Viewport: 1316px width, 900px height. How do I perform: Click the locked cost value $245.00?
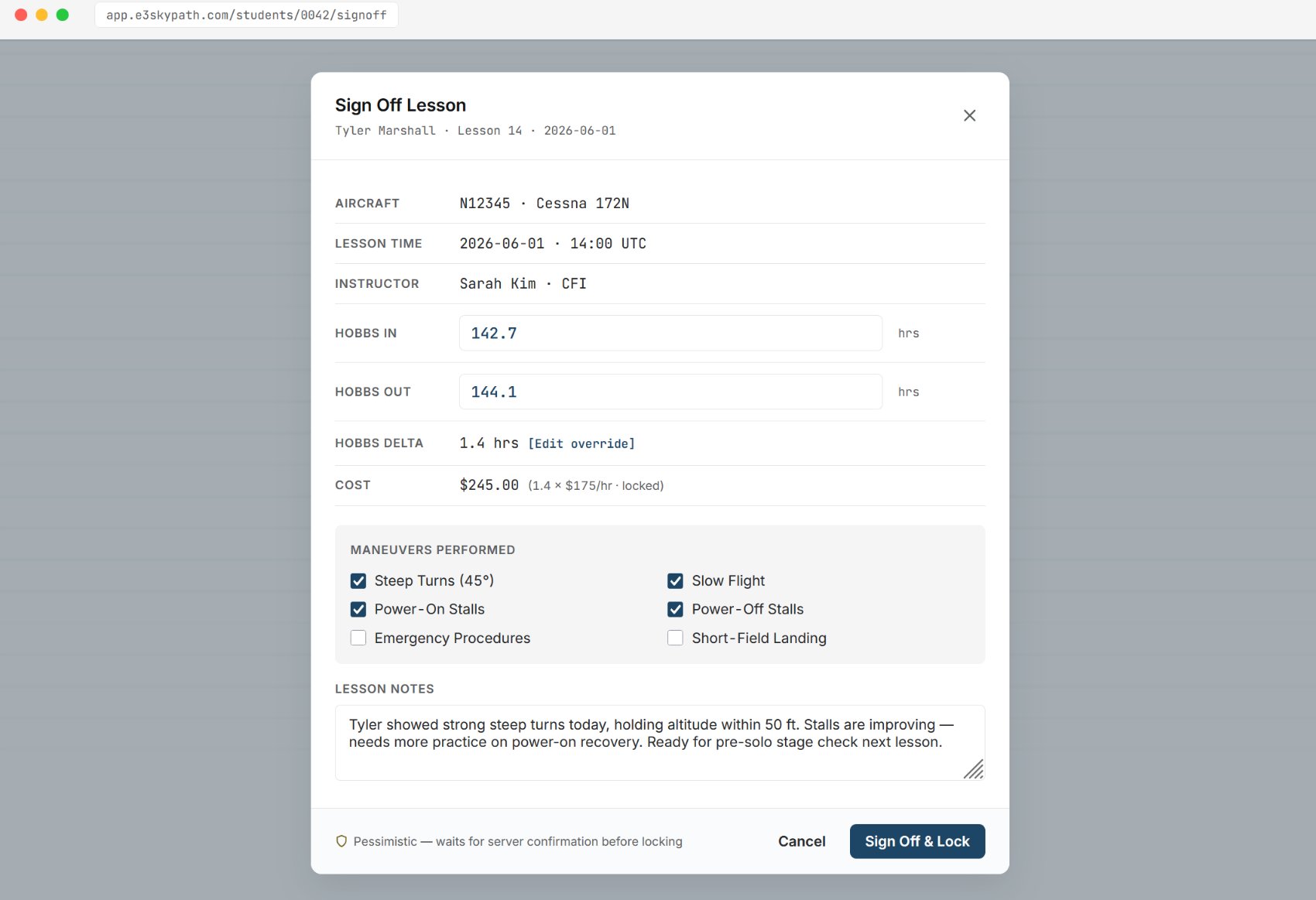(489, 485)
